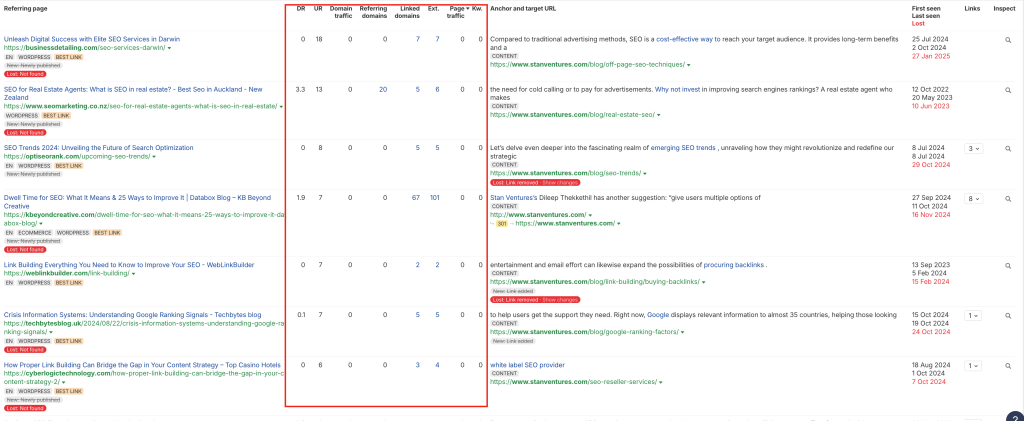This screenshot has height=421, width=1024.
Task: Expand the Links dropdown showing 3
Action: pos(971,148)
